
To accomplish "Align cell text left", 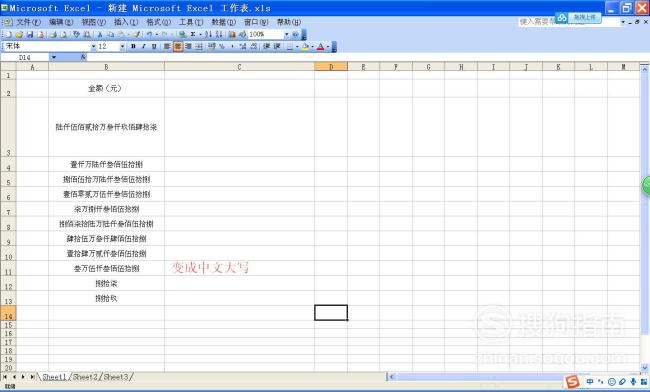I will coord(167,46).
